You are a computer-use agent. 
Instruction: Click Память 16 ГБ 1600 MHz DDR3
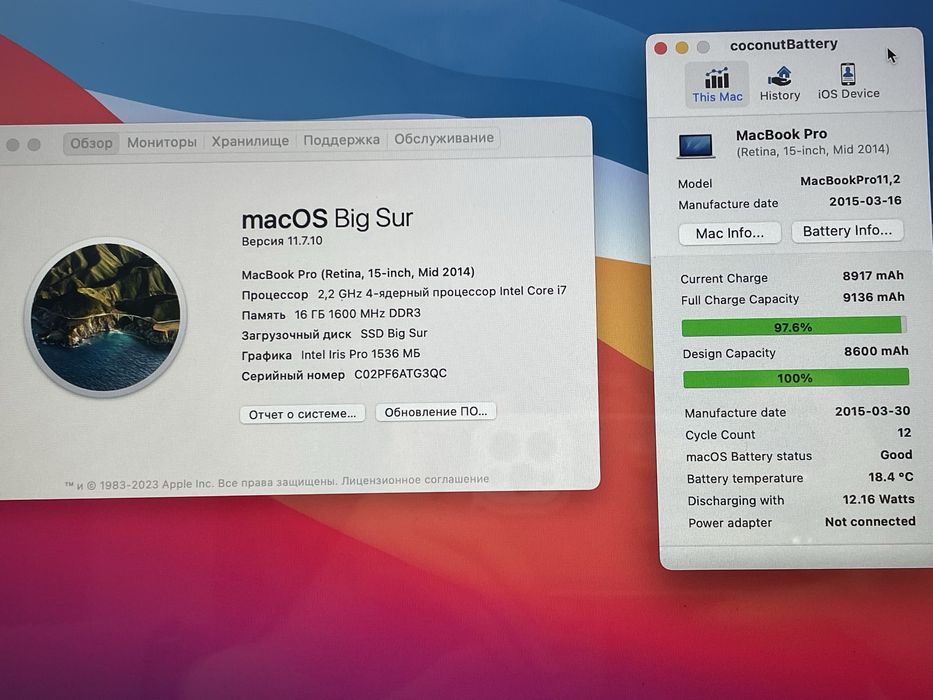point(331,314)
